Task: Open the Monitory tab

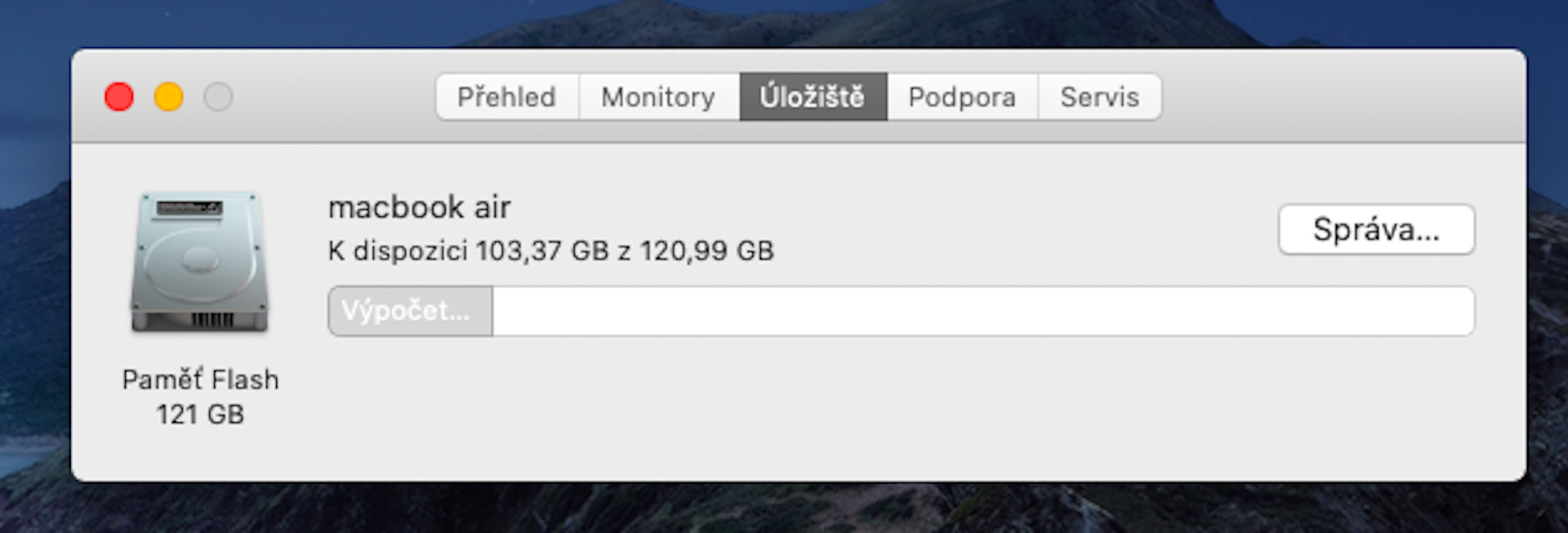Action: point(658,97)
